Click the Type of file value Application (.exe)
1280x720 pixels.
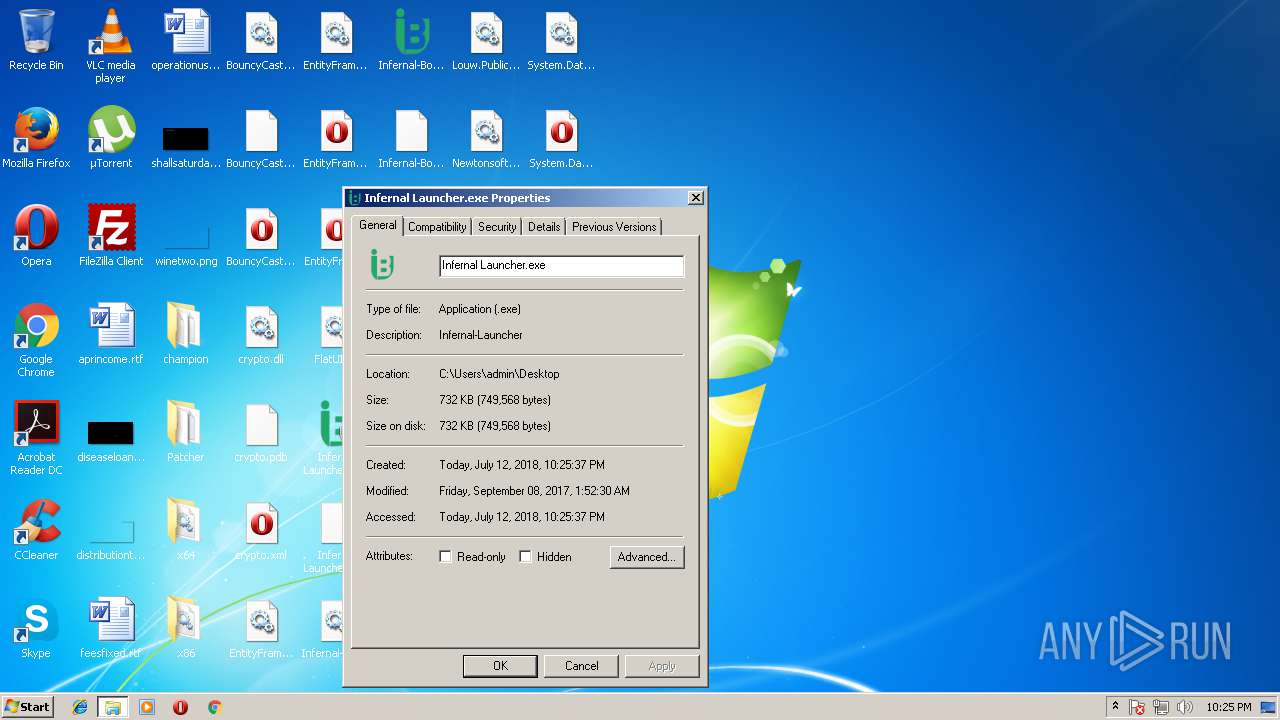[480, 309]
